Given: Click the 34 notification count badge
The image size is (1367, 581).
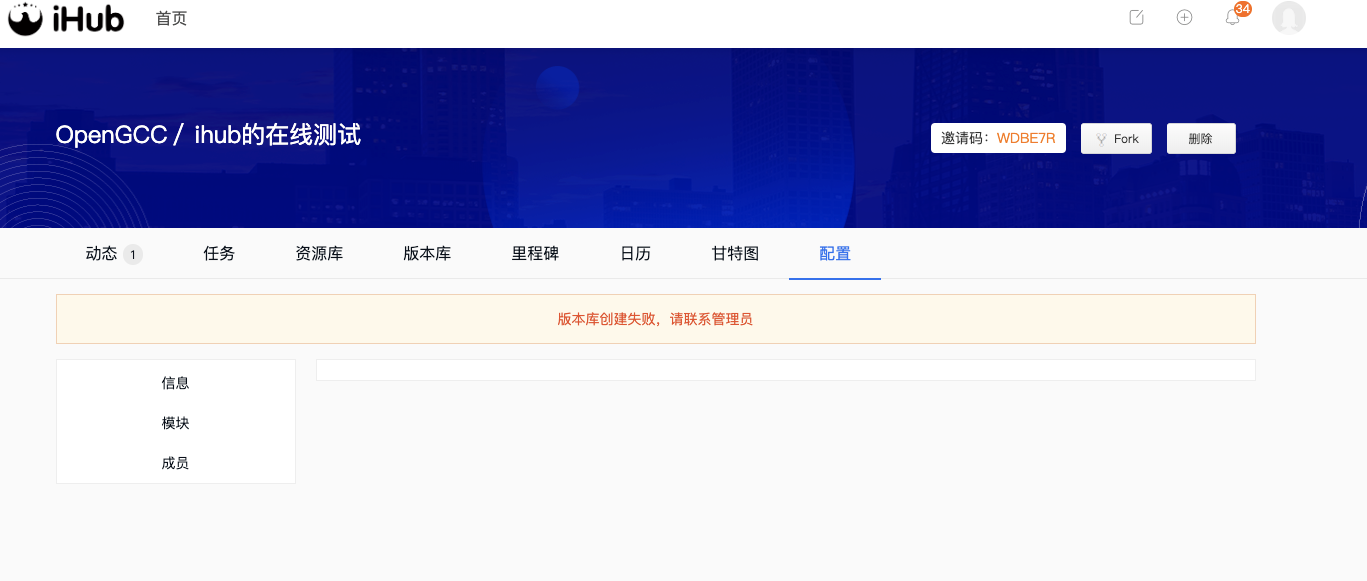Looking at the screenshot, I should pos(1243,9).
